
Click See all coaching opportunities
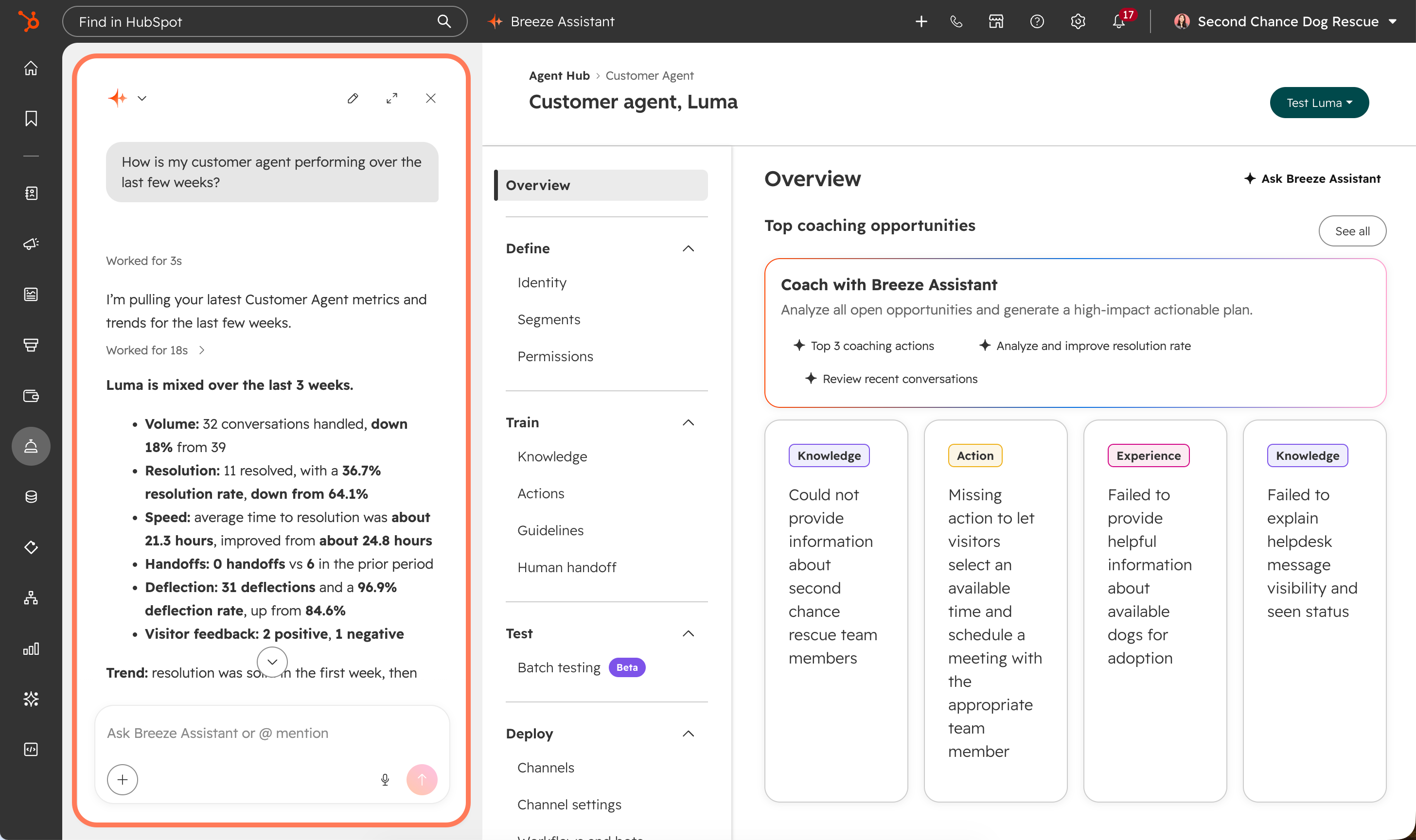point(1352,231)
